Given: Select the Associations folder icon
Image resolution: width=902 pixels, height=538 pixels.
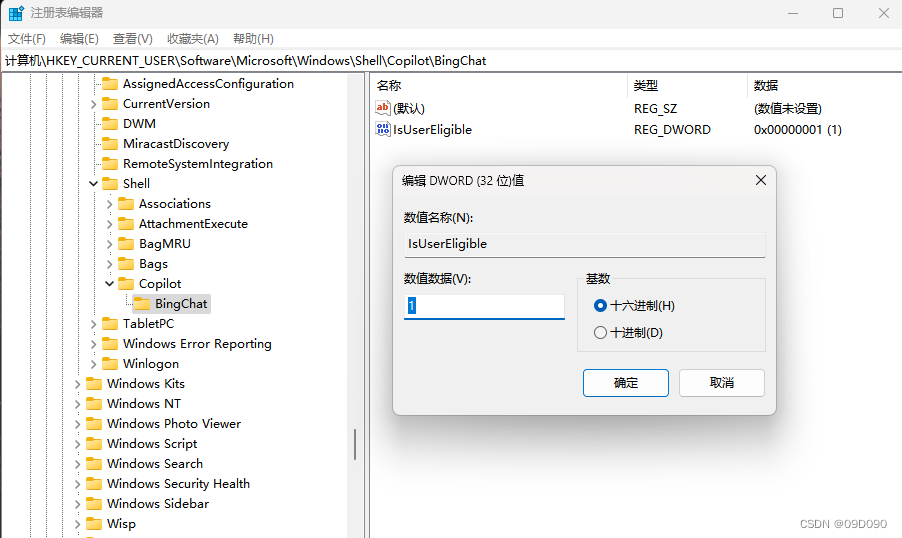Looking at the screenshot, I should click(126, 204).
